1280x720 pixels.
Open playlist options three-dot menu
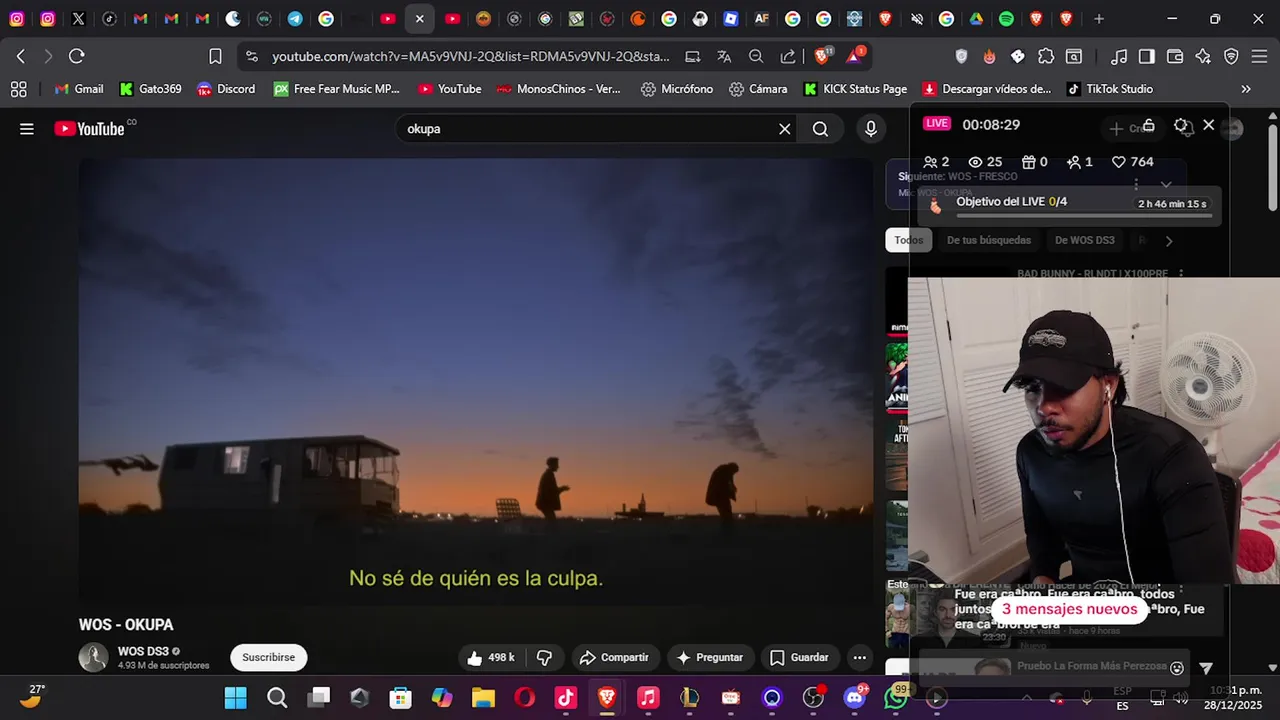pos(1136,185)
